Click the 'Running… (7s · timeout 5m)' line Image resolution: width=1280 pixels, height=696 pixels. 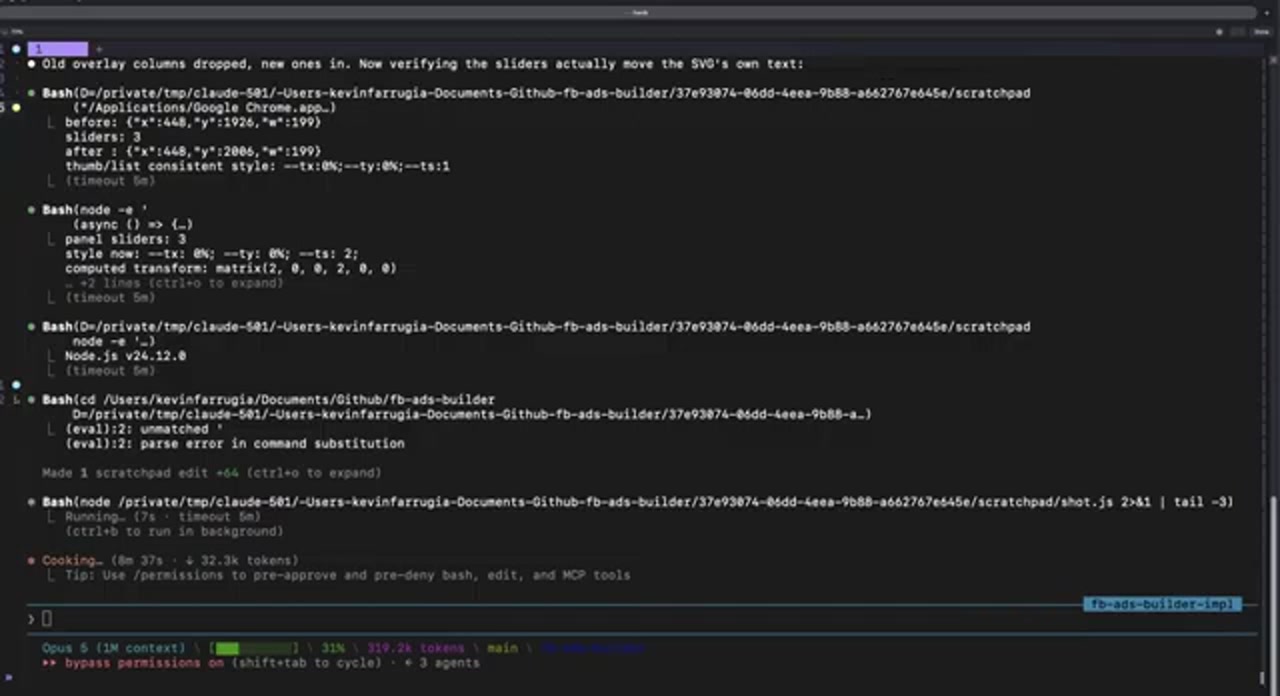[162, 517]
